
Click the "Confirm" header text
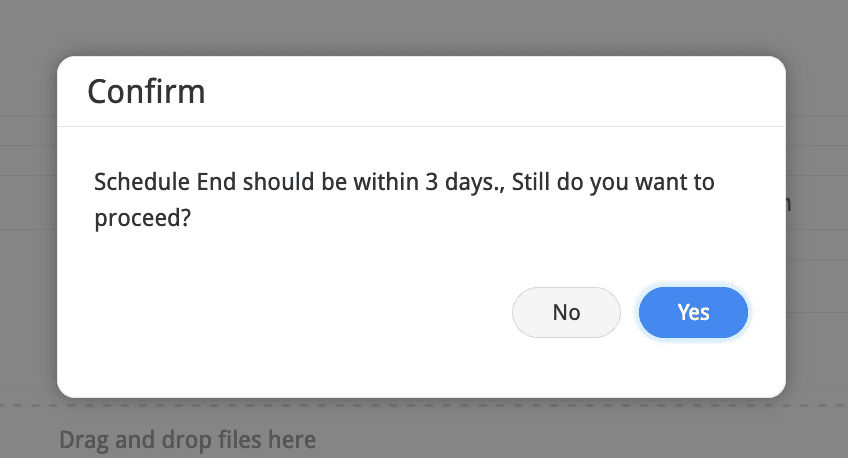pos(146,92)
